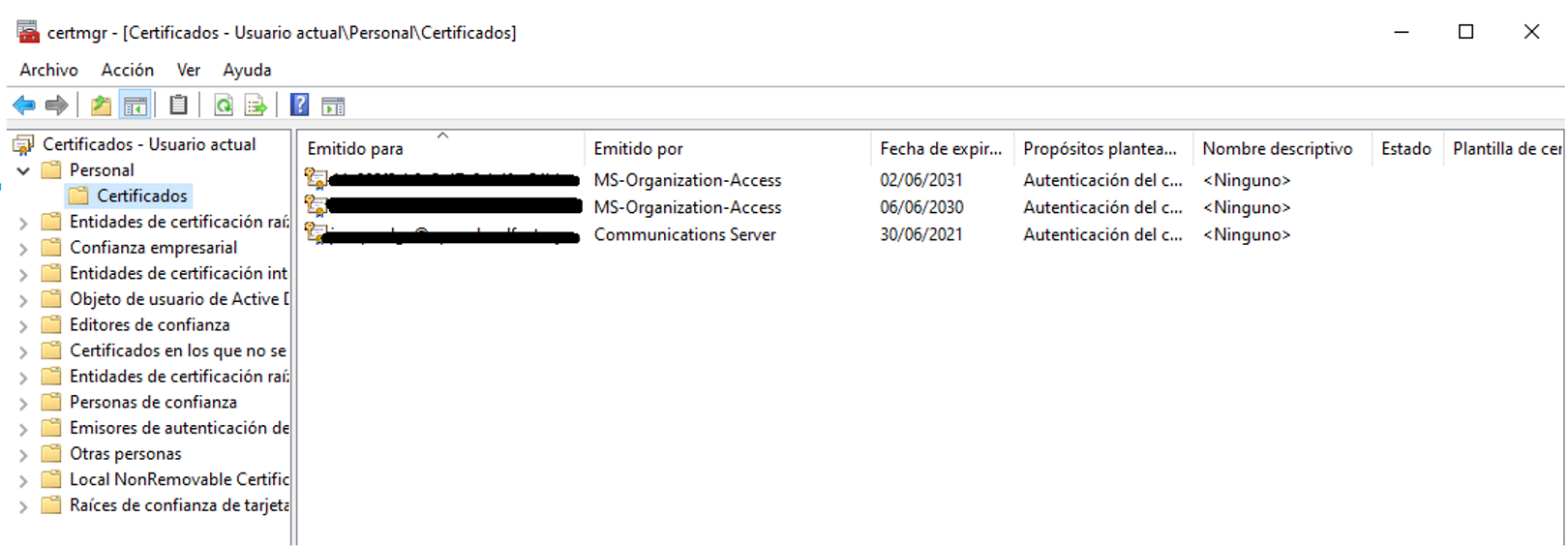1568x547 pixels.
Task: Toggle the action pane toolbar icon
Action: pos(333,106)
